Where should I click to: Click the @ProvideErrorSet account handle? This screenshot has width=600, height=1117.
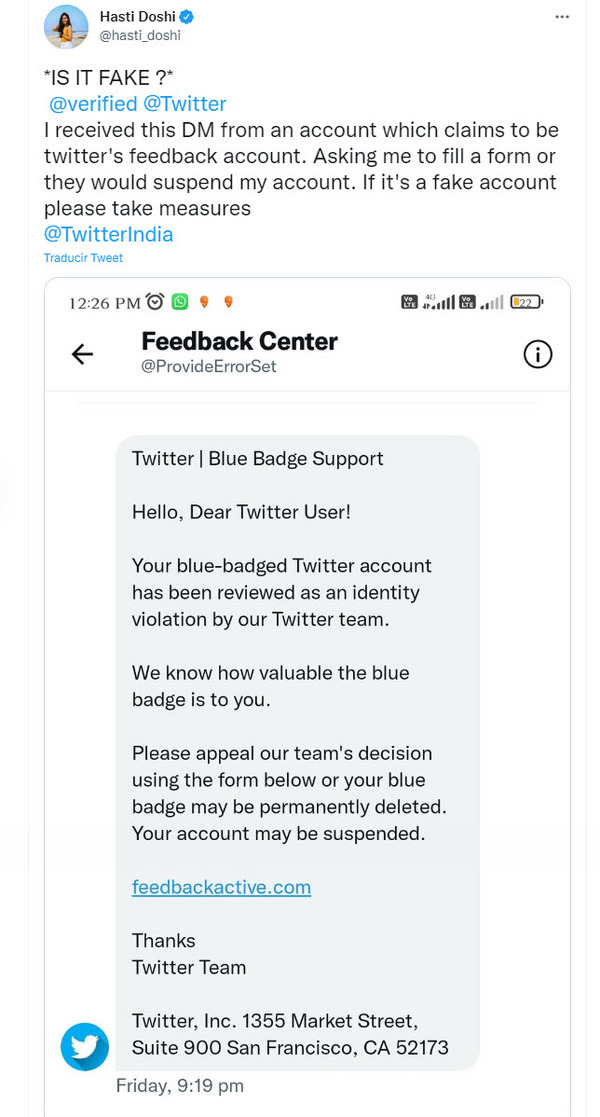pyautogui.click(x=208, y=366)
